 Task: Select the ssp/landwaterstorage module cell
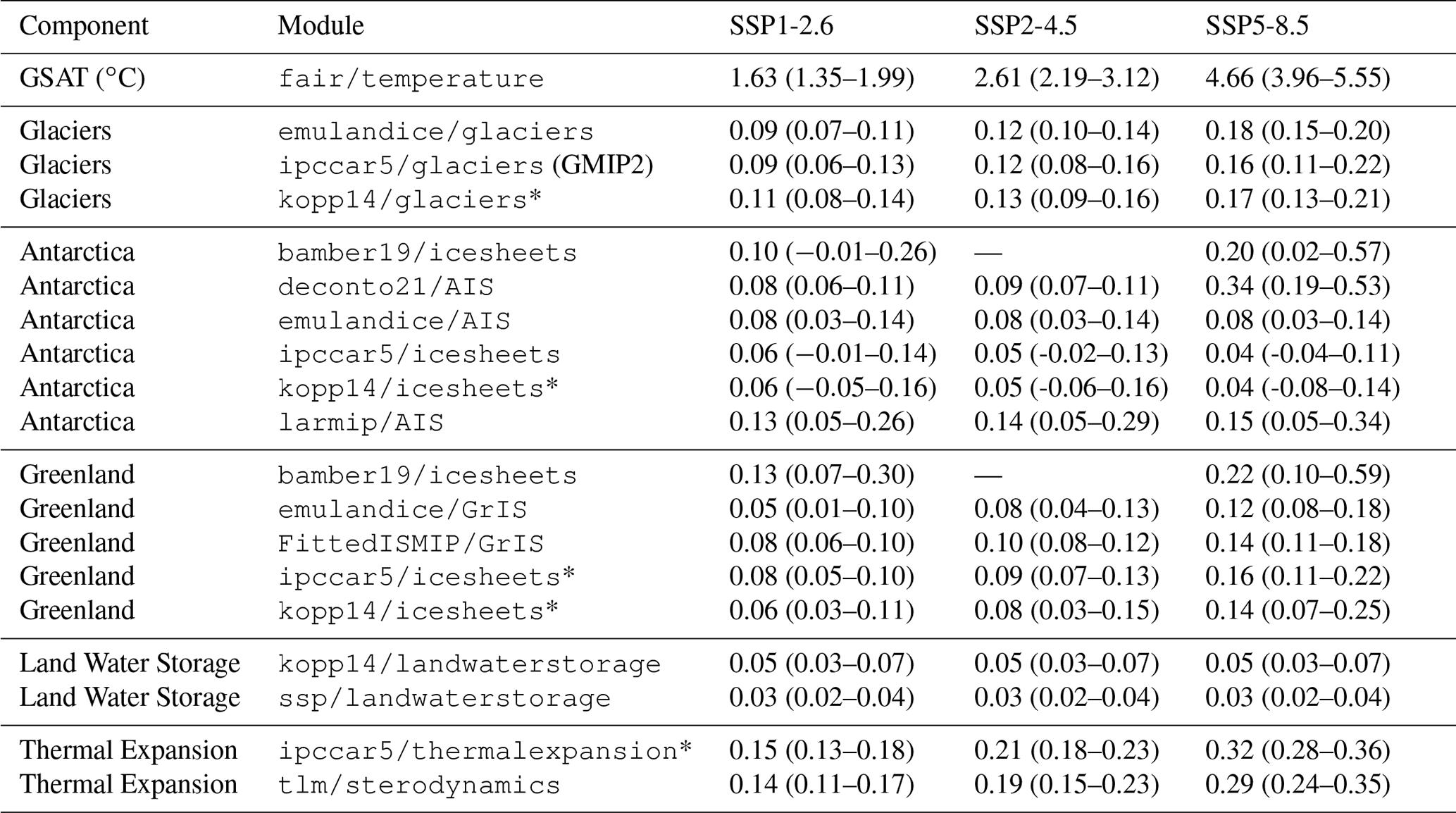[444, 697]
